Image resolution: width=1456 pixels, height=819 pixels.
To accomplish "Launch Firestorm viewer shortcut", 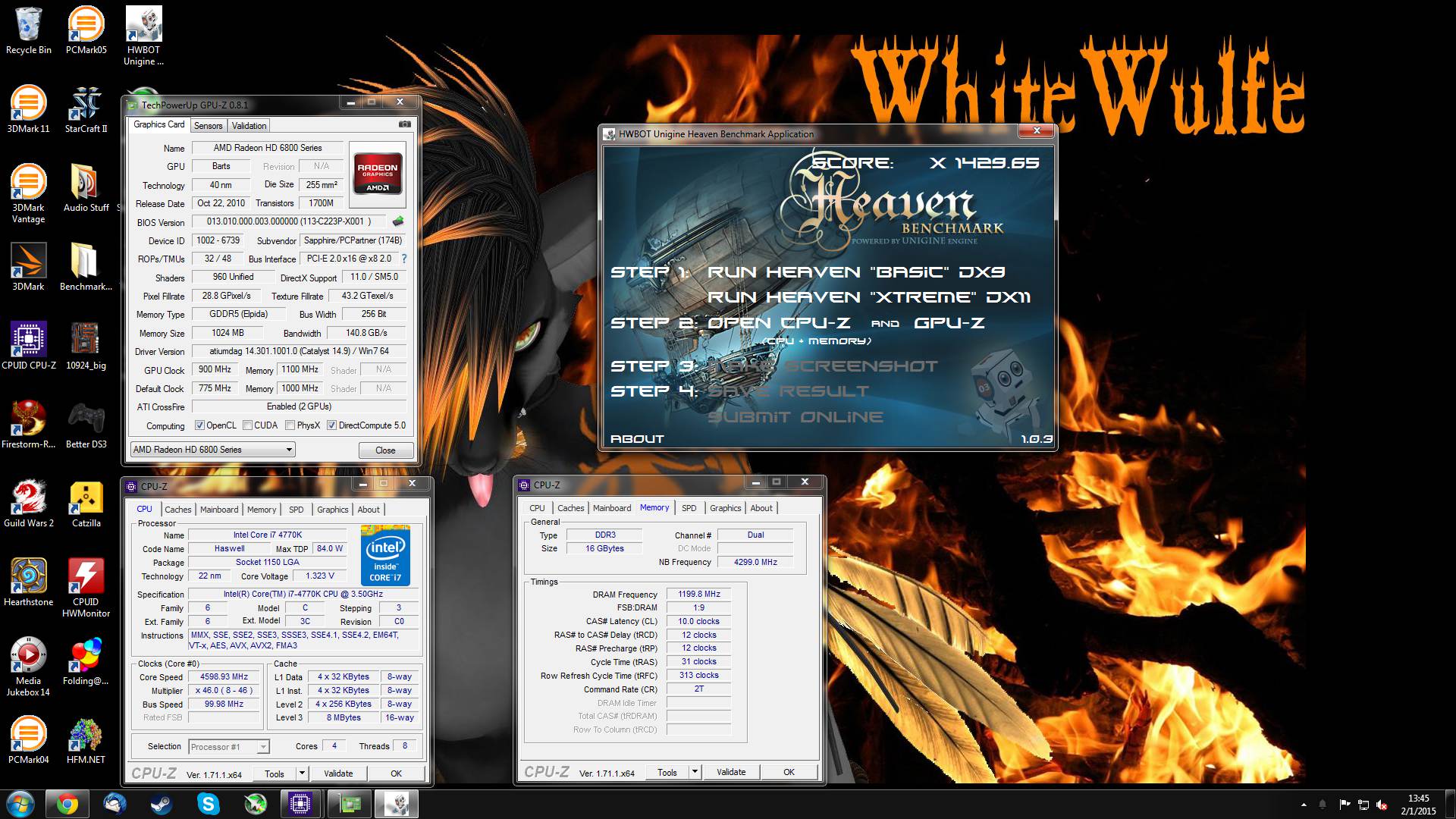I will [28, 425].
